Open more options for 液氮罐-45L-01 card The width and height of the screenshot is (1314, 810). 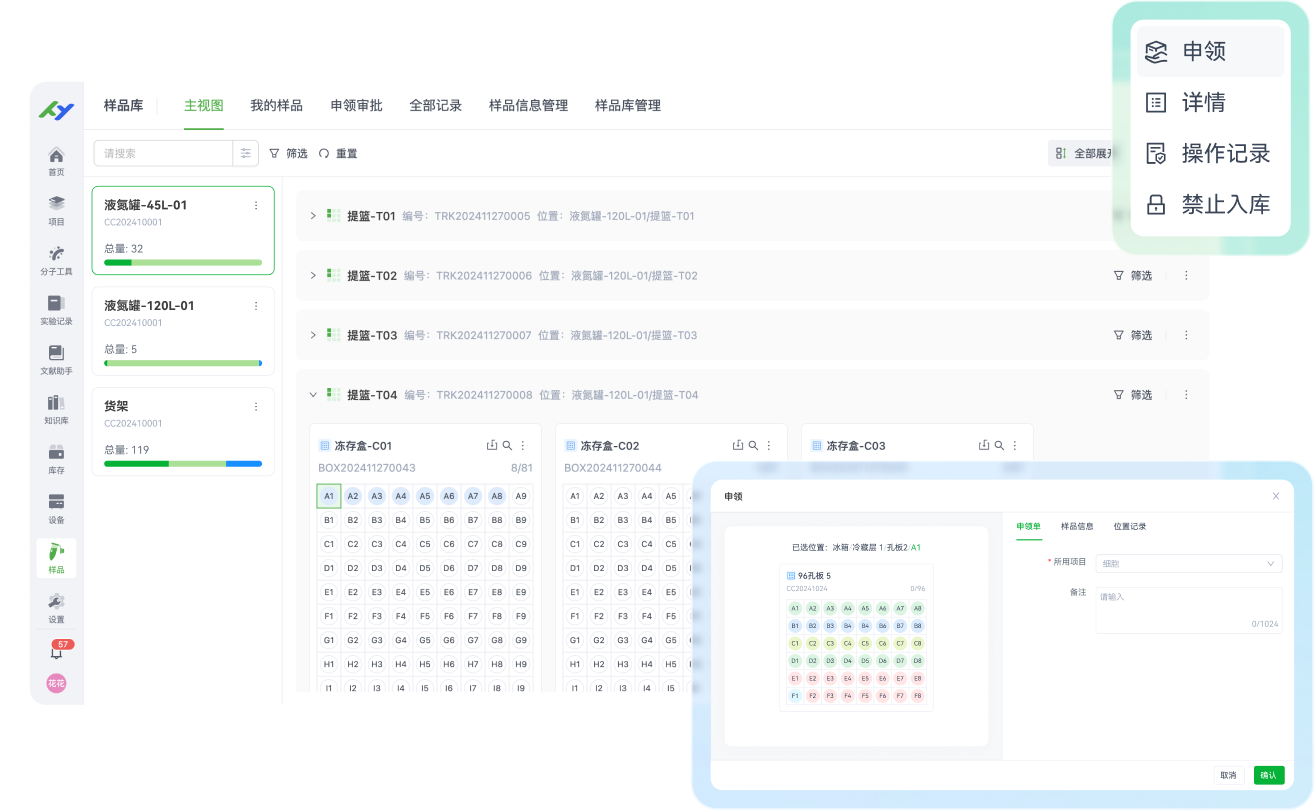pos(256,205)
